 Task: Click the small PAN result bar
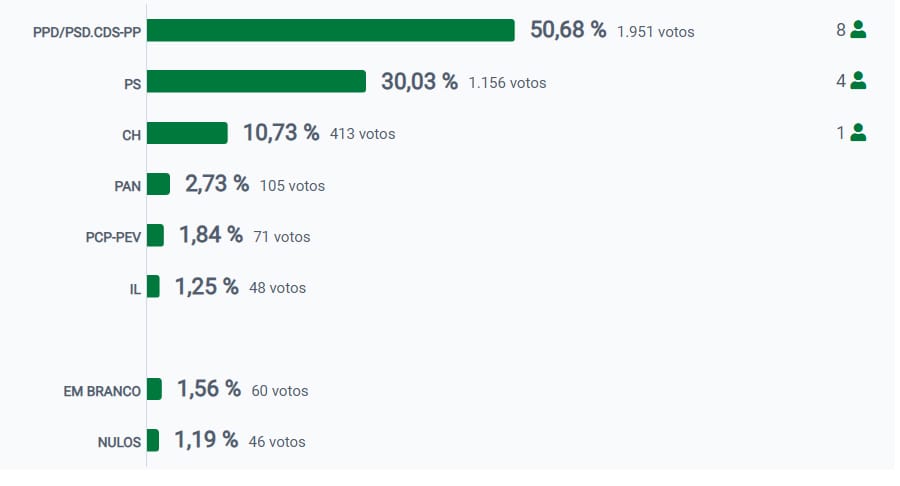(158, 184)
